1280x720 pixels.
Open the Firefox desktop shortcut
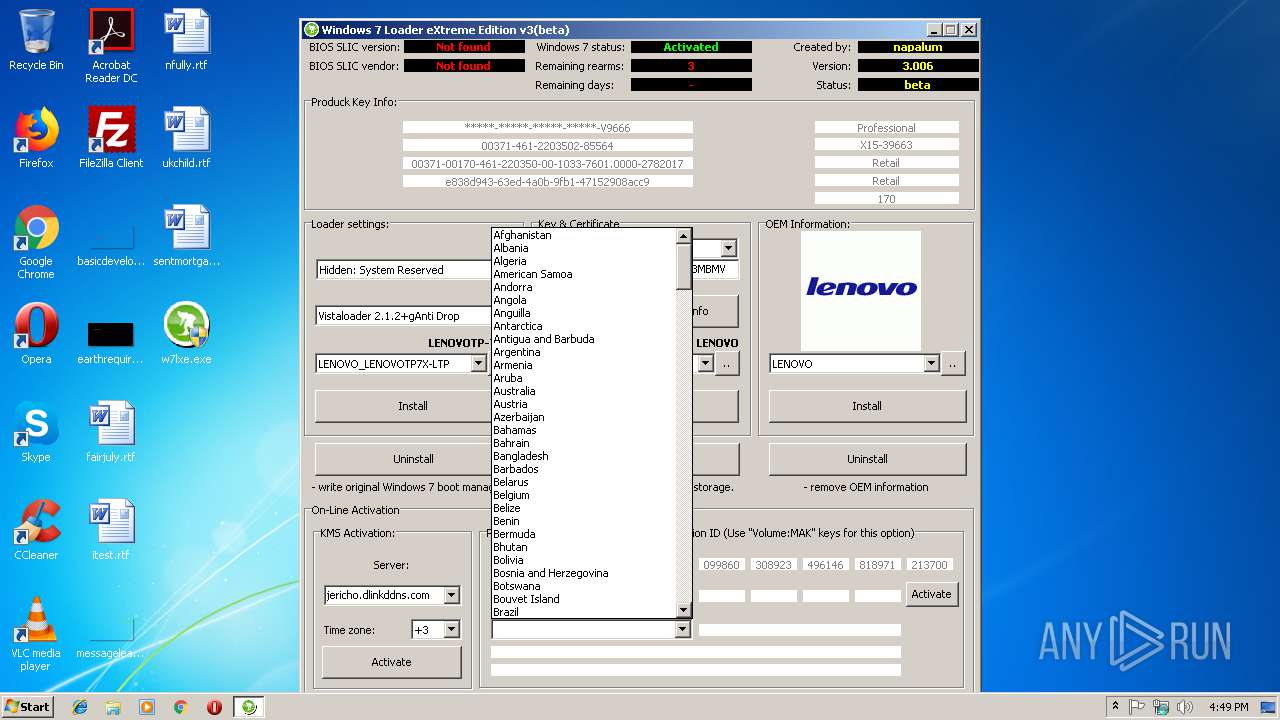[x=36, y=138]
